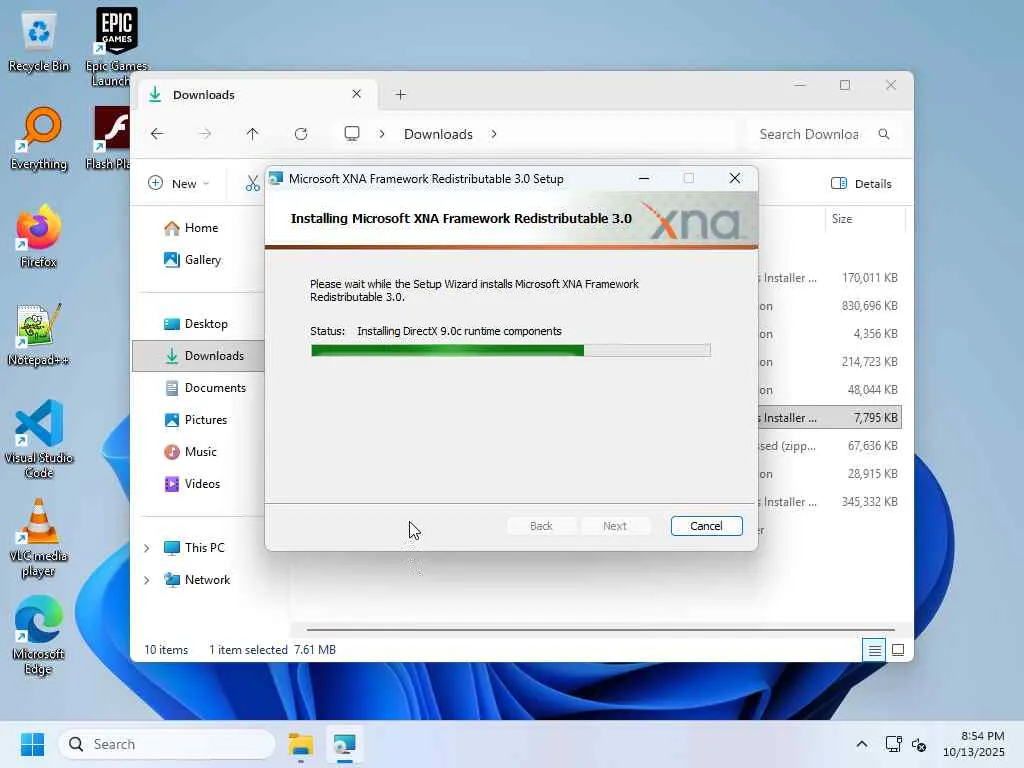The image size is (1024, 768).
Task: Click the horizontal scrollbar in Explorer
Action: click(x=600, y=630)
